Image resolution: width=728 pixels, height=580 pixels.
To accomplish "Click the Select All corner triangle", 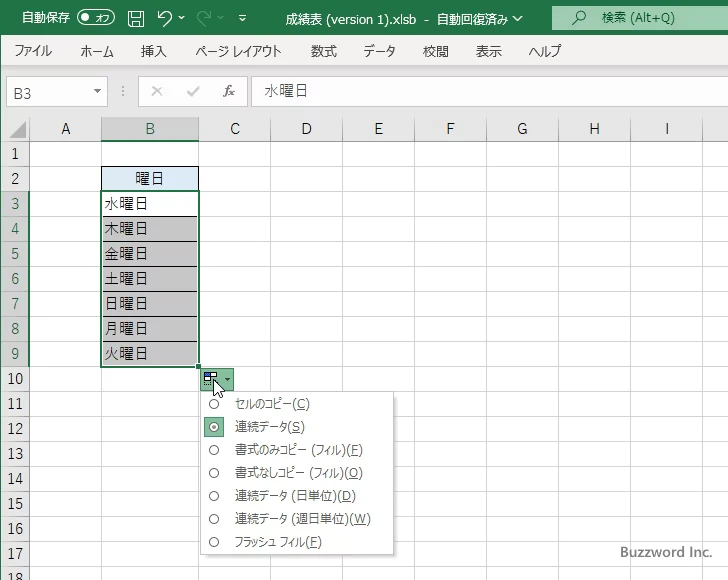I will click(18, 129).
